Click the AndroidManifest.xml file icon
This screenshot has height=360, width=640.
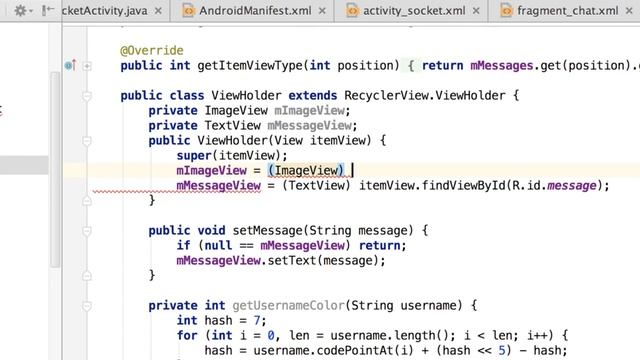click(188, 11)
